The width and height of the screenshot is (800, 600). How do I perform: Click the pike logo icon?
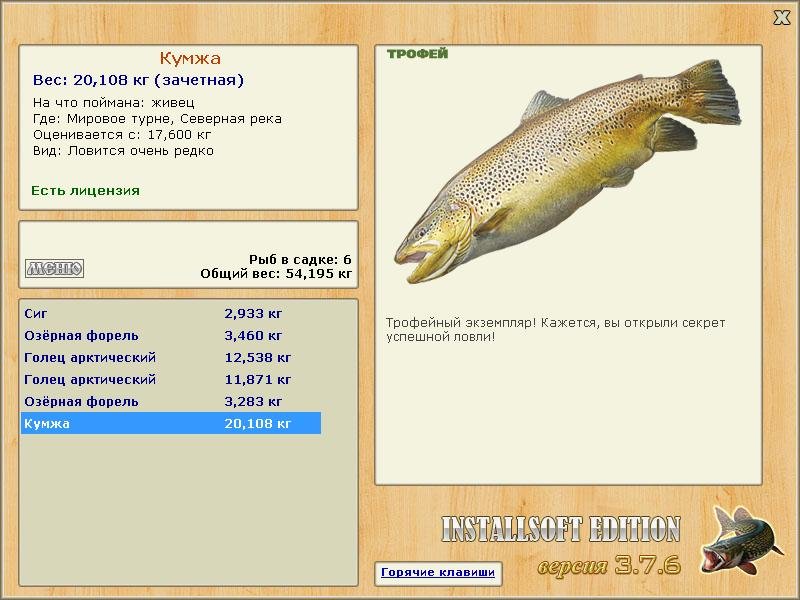(x=741, y=540)
